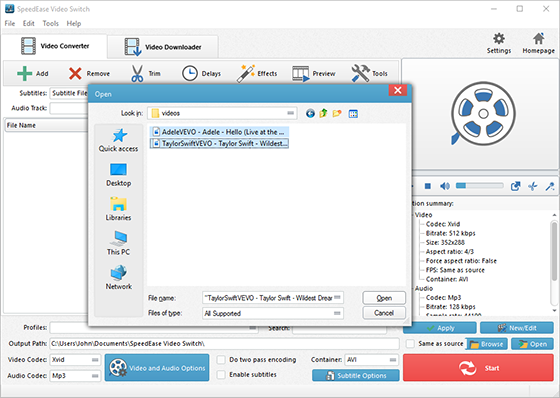The image size is (560, 398).
Task: Click Codec: Xvid in summary tree
Action: (443, 224)
